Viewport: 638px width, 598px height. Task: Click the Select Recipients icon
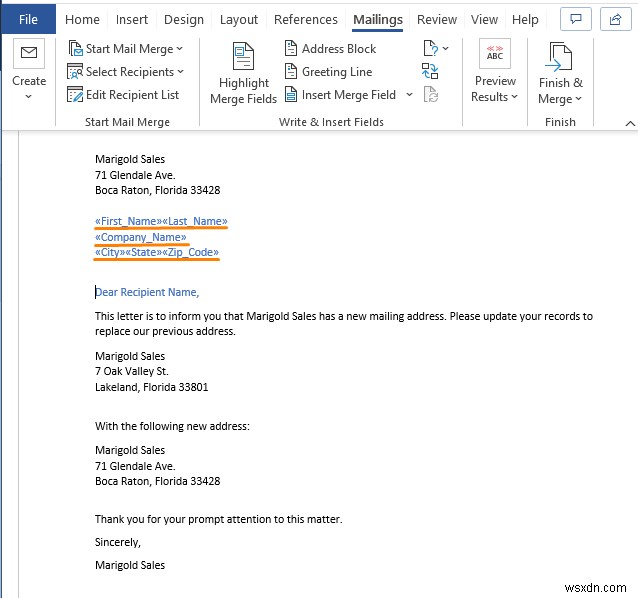coord(75,72)
